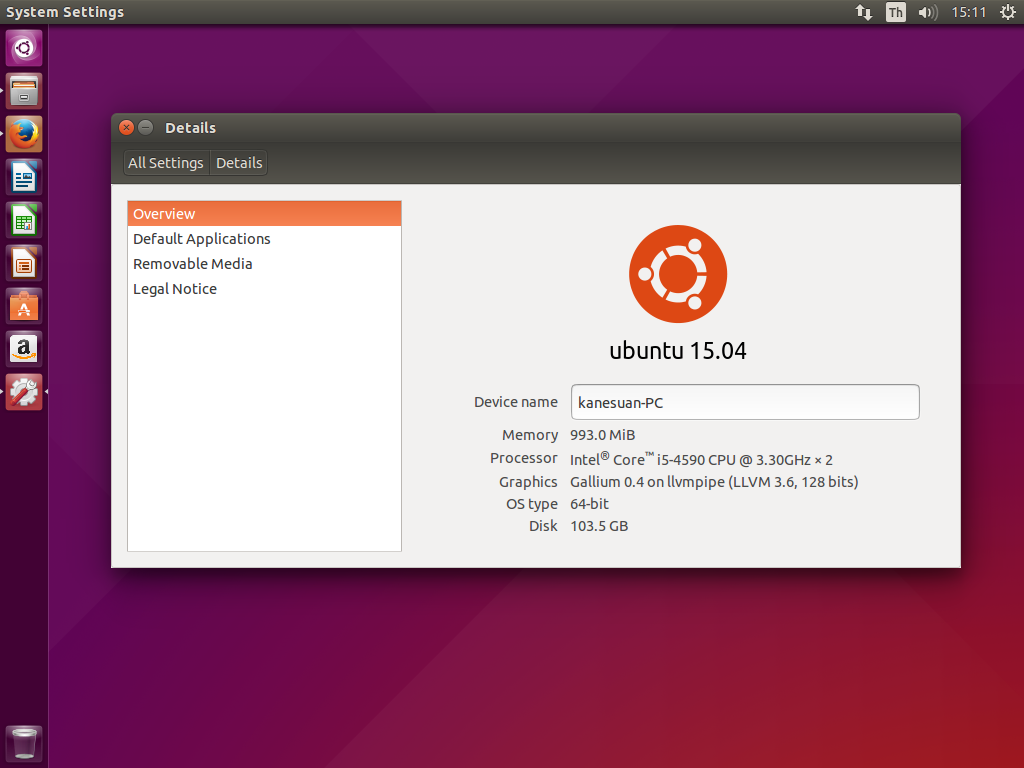Click the Ubuntu logo in Overview
Image resolution: width=1024 pixels, height=768 pixels.
678,274
